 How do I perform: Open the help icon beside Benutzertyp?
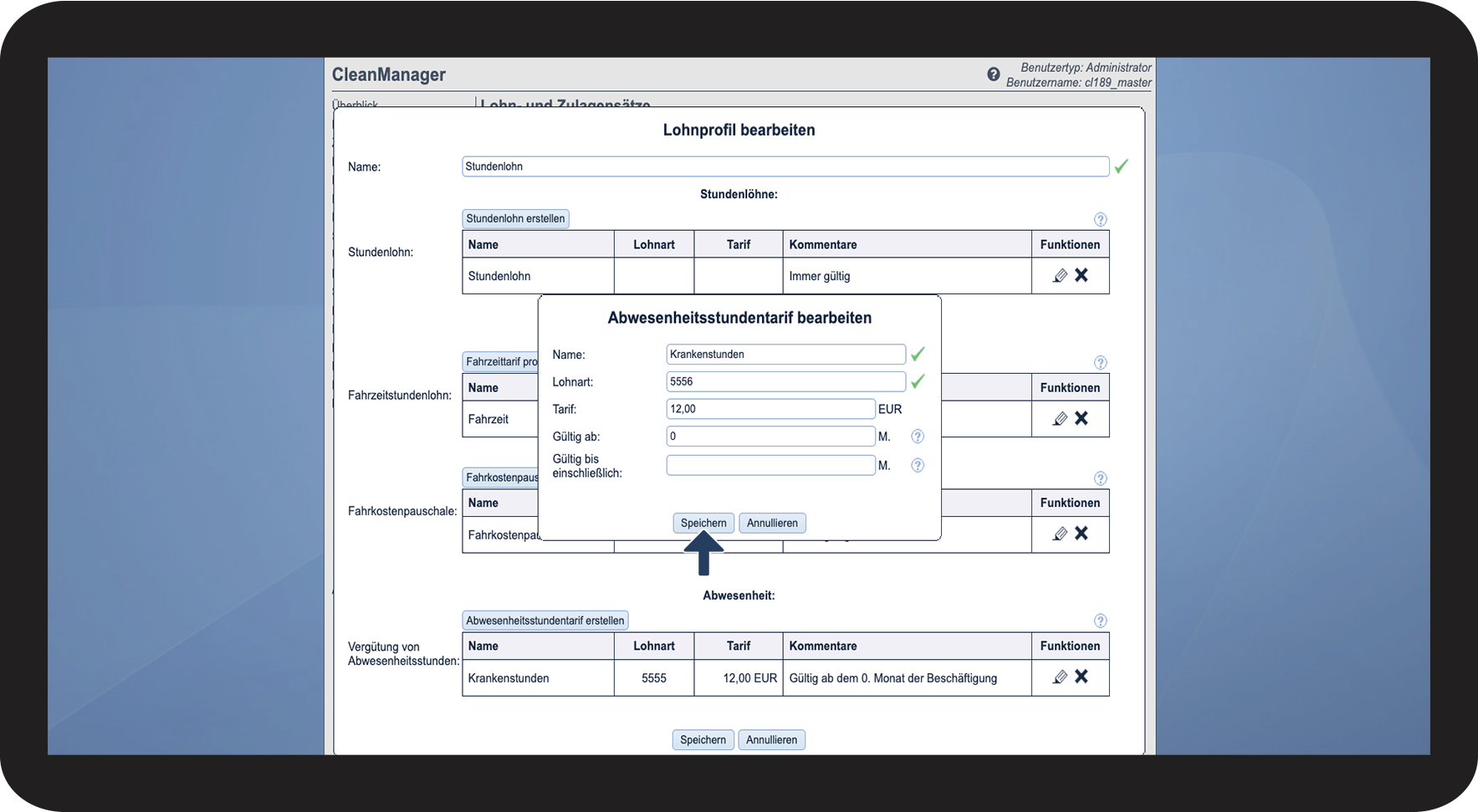pyautogui.click(x=993, y=74)
